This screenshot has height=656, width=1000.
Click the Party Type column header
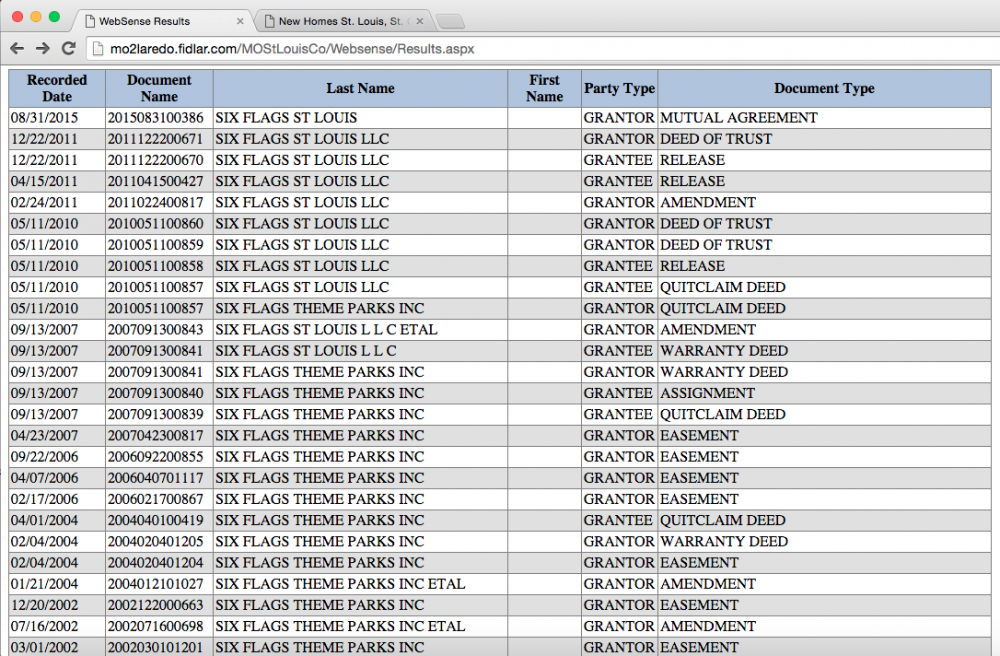(x=619, y=88)
